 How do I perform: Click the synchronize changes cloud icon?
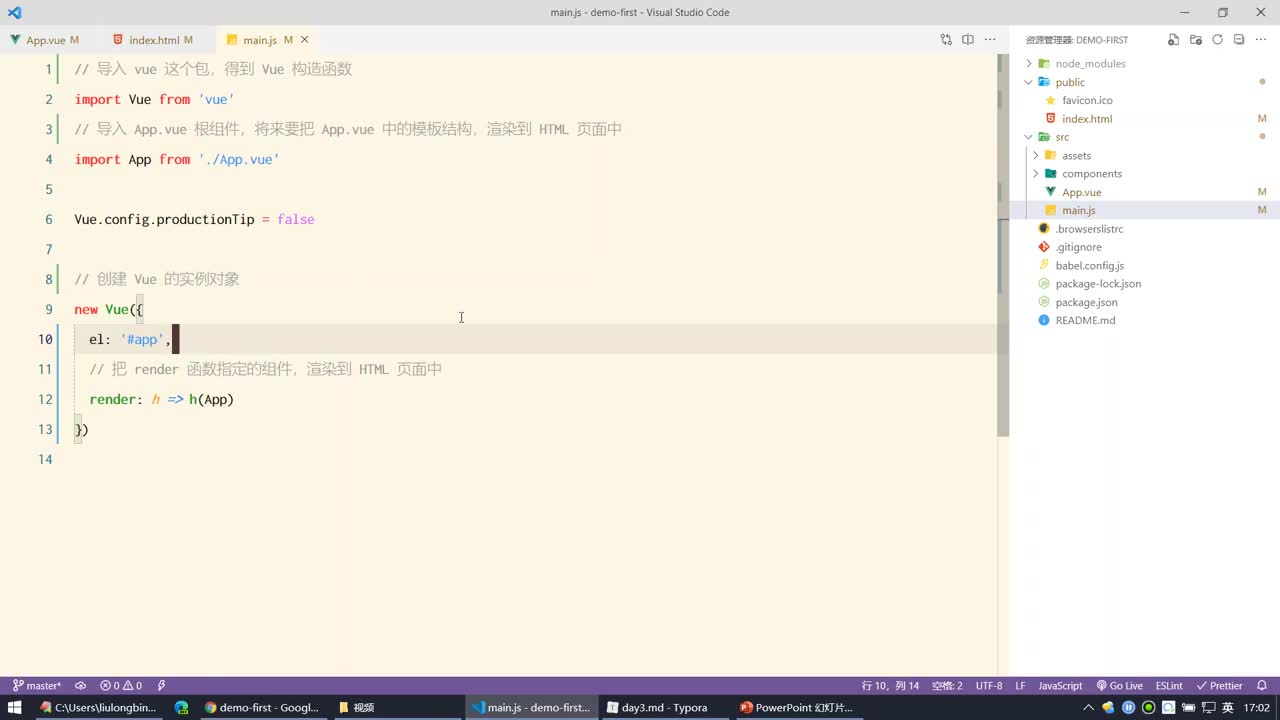click(x=81, y=686)
